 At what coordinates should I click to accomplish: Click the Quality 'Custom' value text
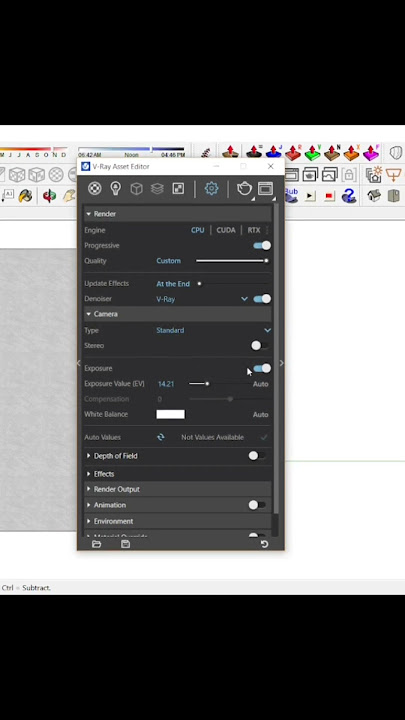(x=169, y=261)
